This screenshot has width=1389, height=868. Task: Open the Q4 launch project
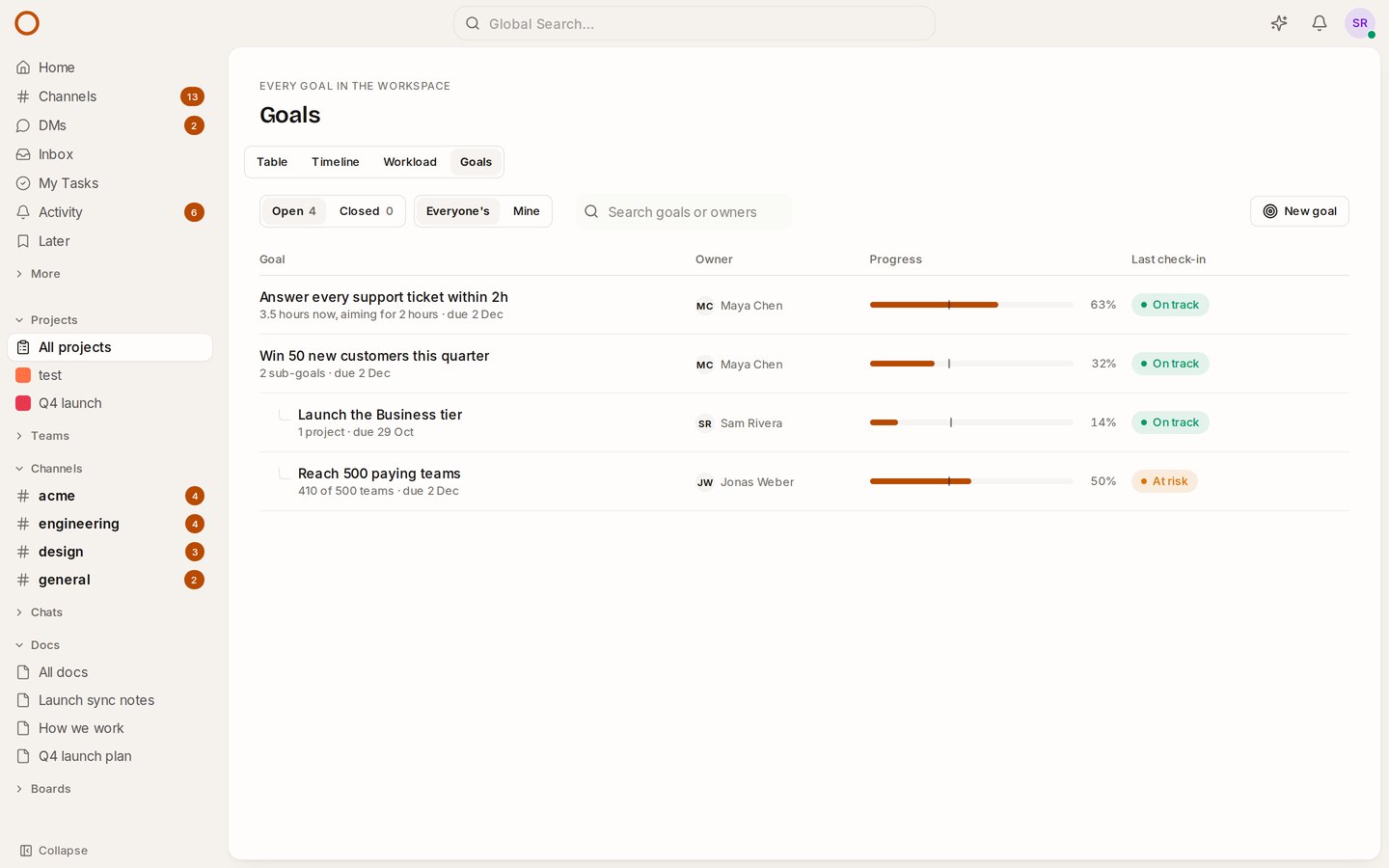click(110, 403)
